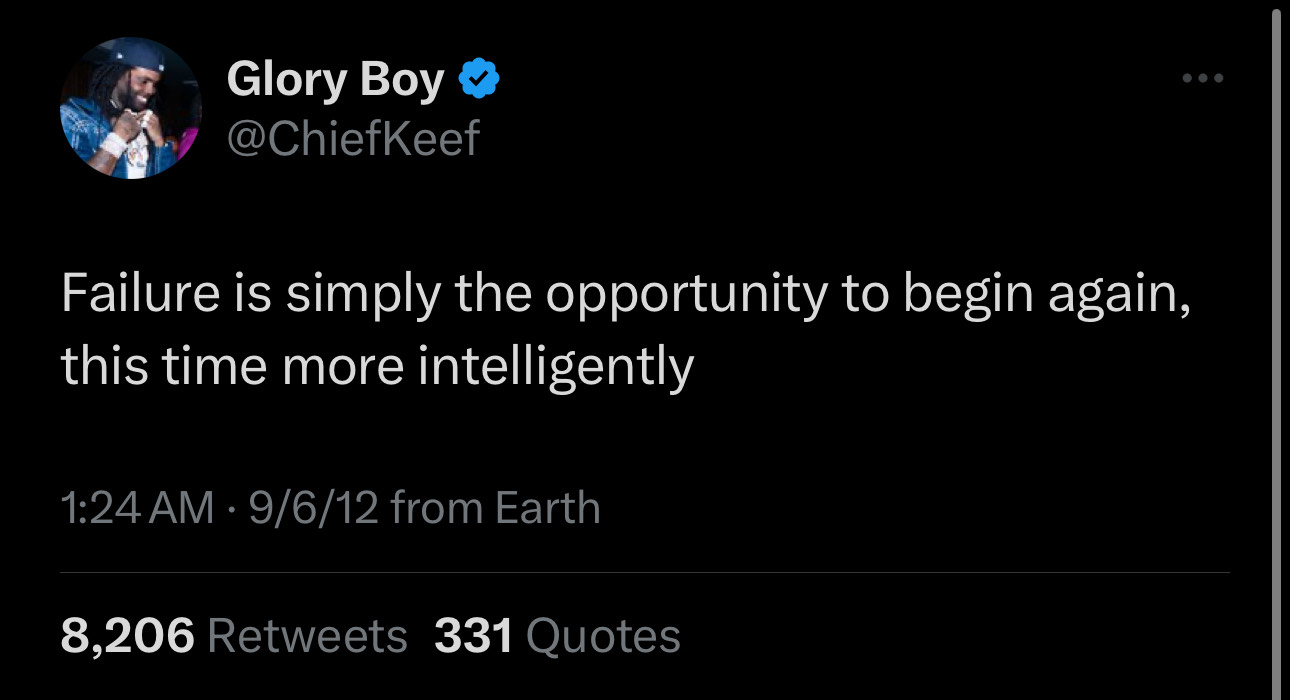View the 331 Quotes list
The width and height of the screenshot is (1290, 700).
(x=557, y=636)
